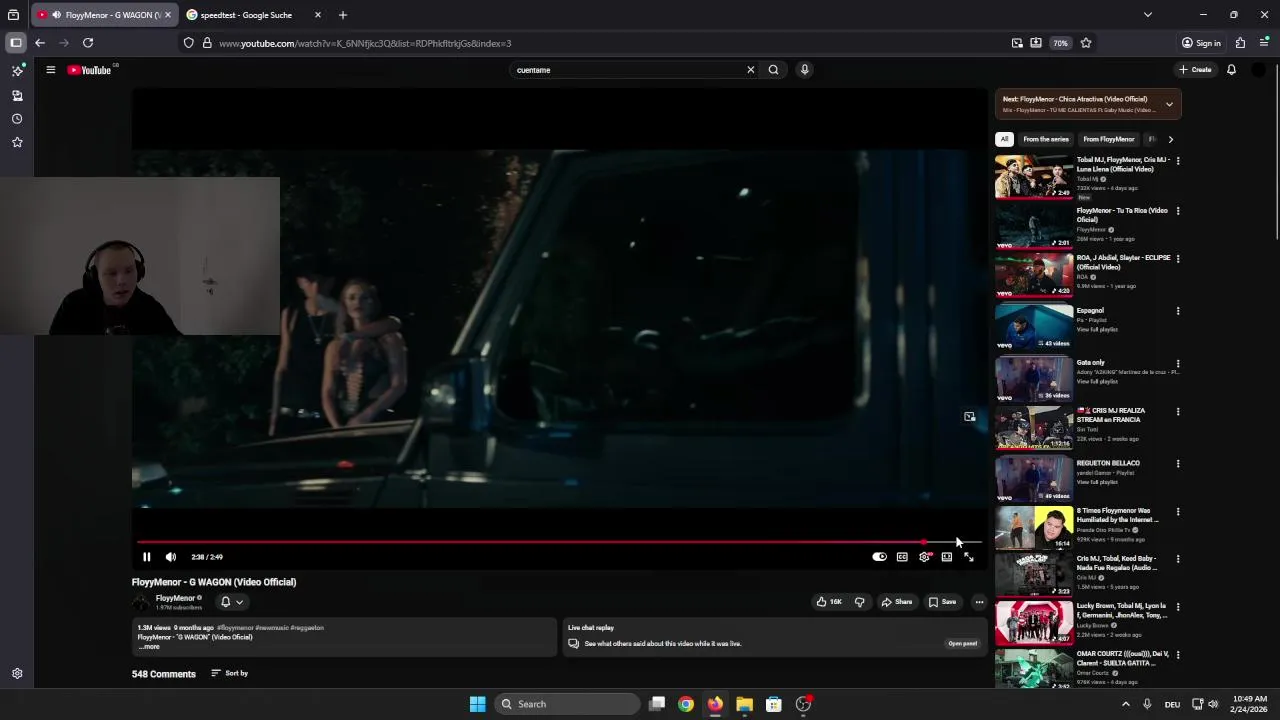
Task: Open the subscription notification bell dropdown
Action: coord(232,602)
